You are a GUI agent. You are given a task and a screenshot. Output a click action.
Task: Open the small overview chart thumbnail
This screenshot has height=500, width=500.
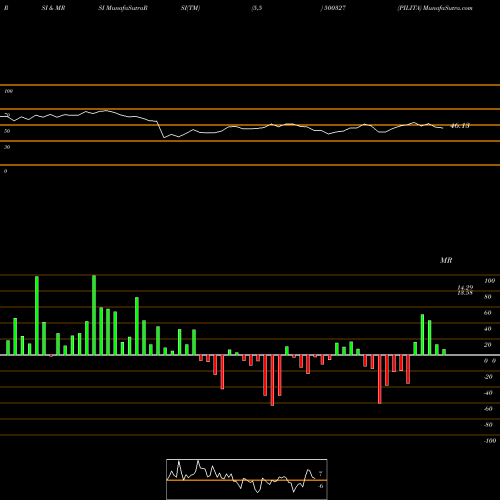(x=247, y=479)
